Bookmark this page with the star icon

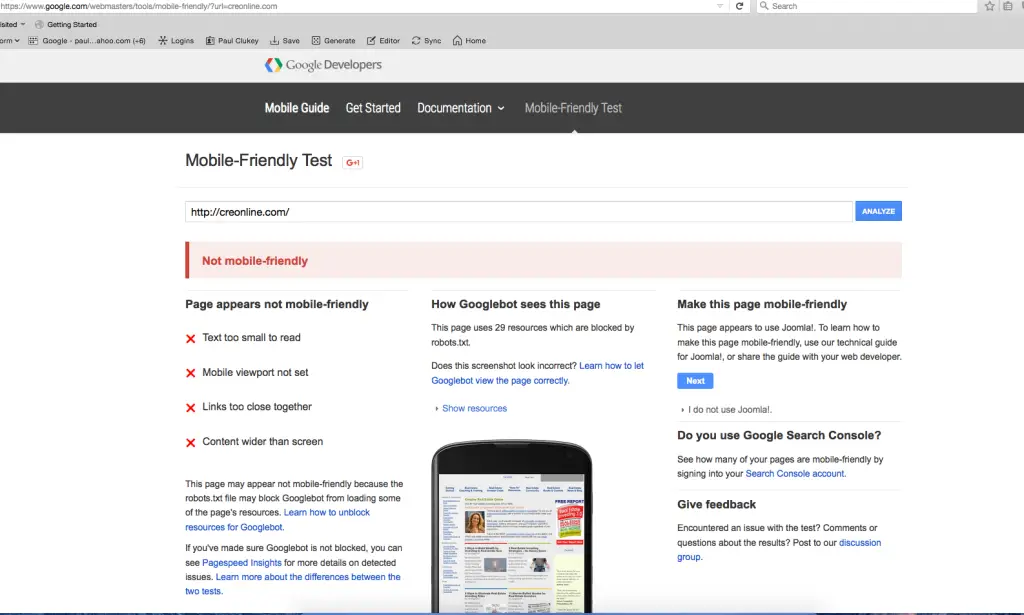[989, 6]
